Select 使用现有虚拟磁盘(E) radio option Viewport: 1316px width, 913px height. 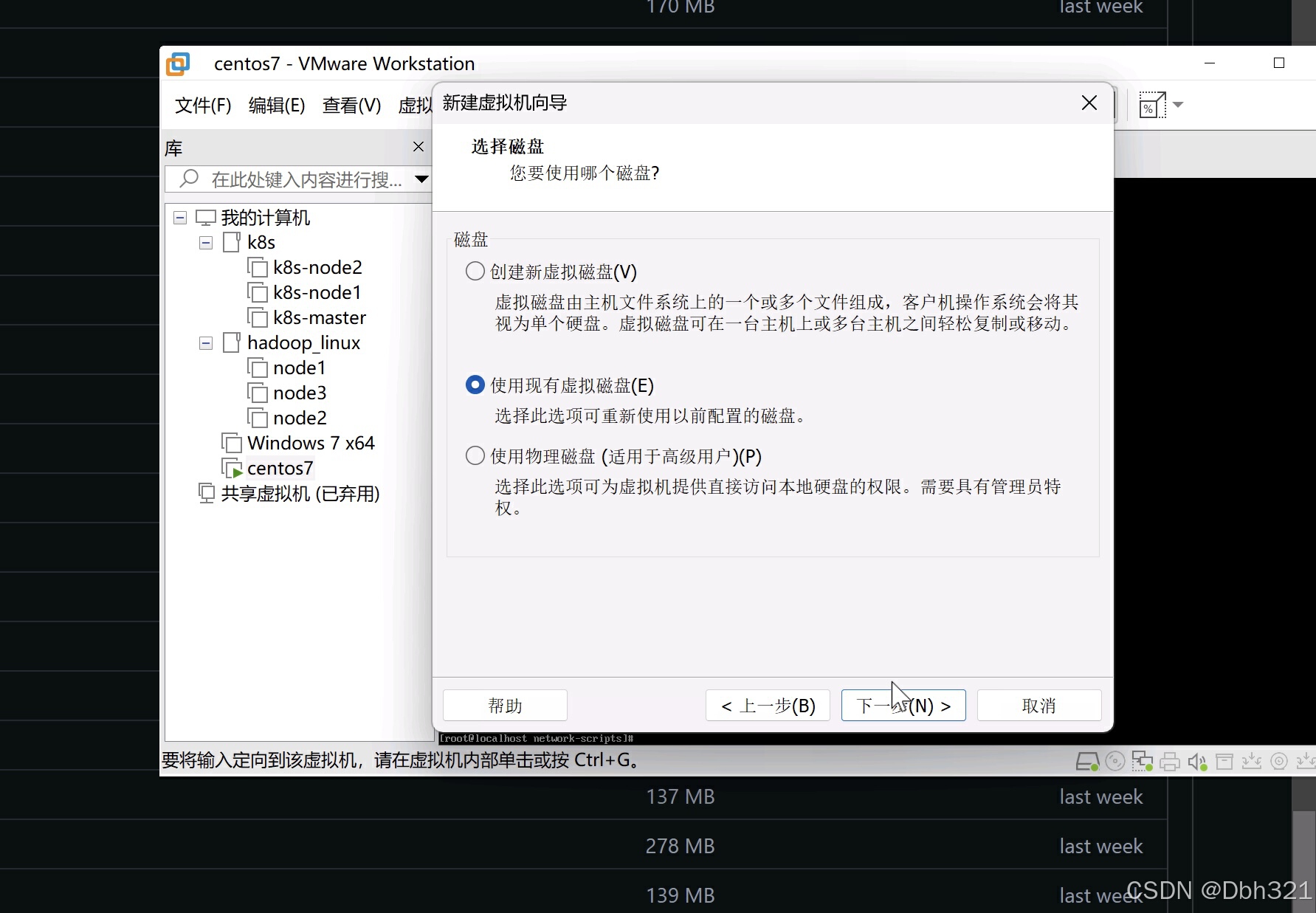pyautogui.click(x=475, y=385)
